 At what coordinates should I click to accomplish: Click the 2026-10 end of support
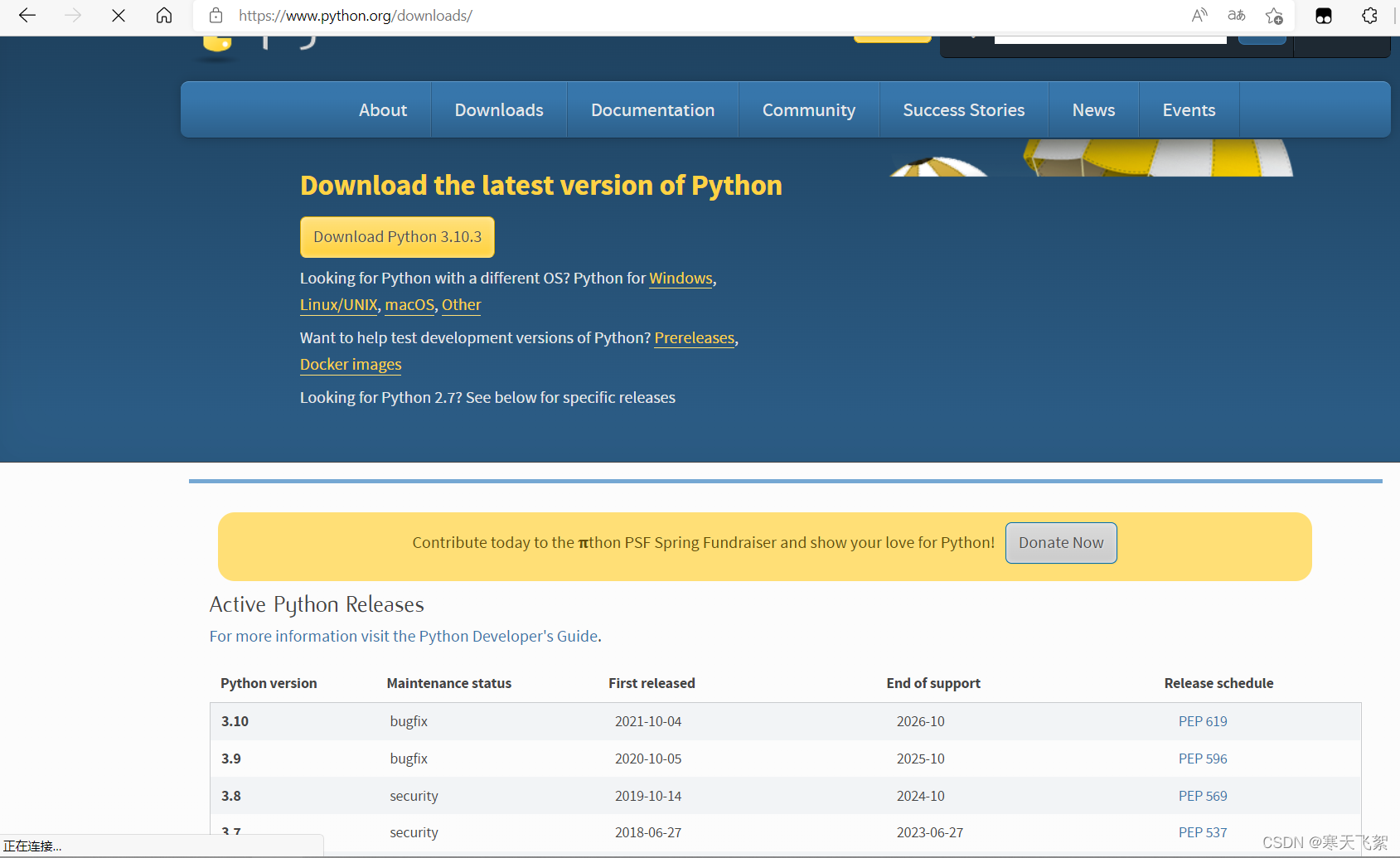pyautogui.click(x=921, y=721)
